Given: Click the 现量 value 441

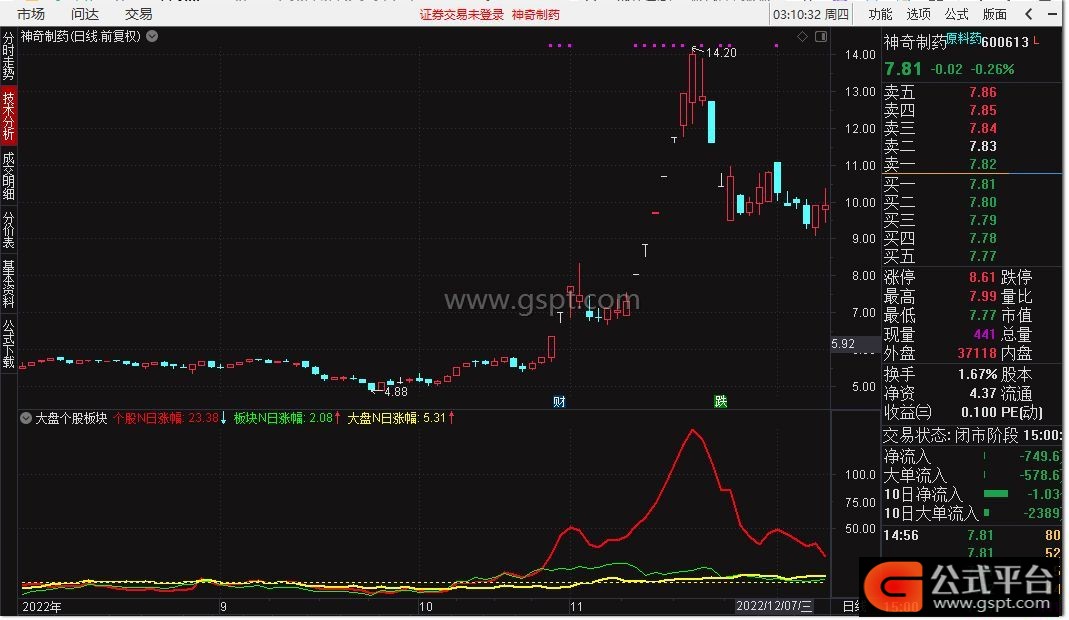Looking at the screenshot, I should click(984, 335).
